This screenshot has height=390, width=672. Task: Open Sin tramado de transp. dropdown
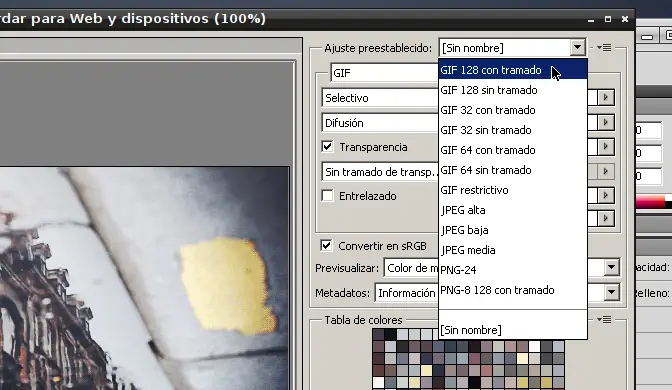click(x=380, y=172)
